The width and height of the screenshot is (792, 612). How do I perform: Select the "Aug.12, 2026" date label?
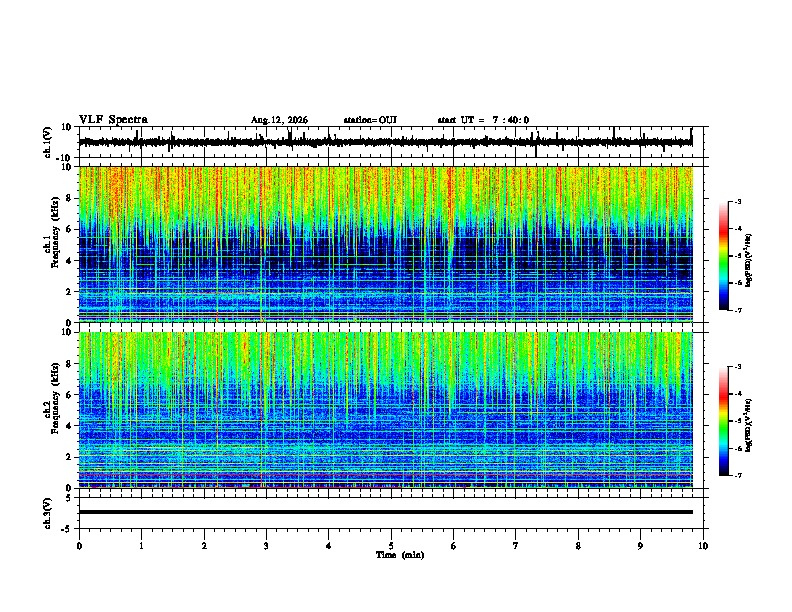tap(279, 120)
